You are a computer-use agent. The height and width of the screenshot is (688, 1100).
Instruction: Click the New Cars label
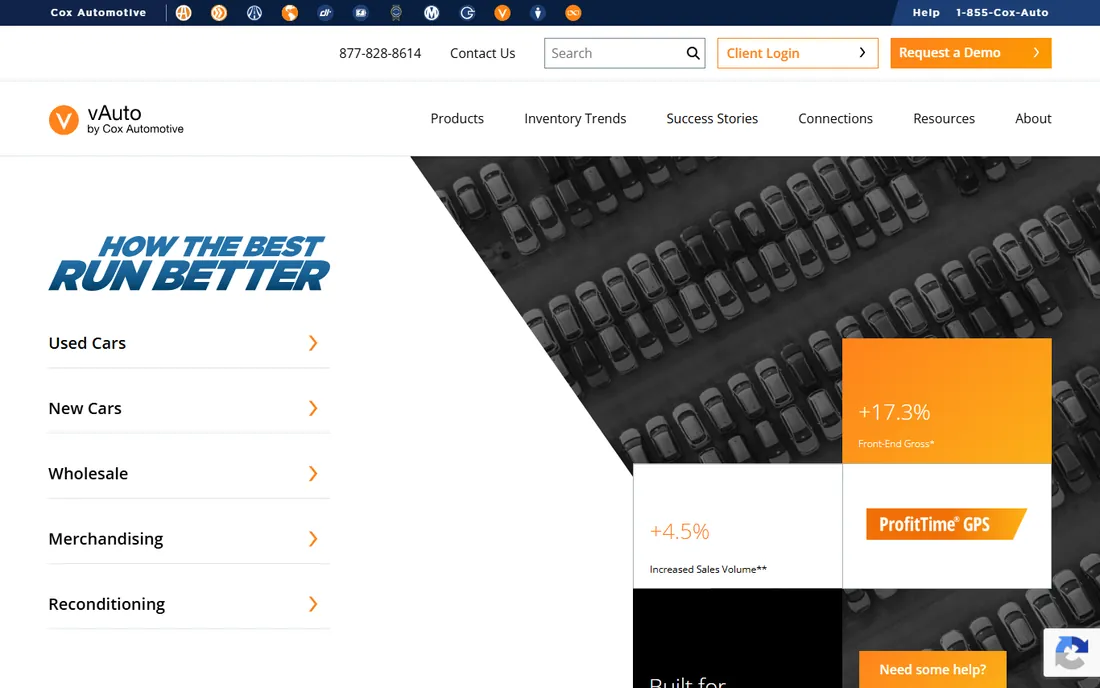pos(85,408)
